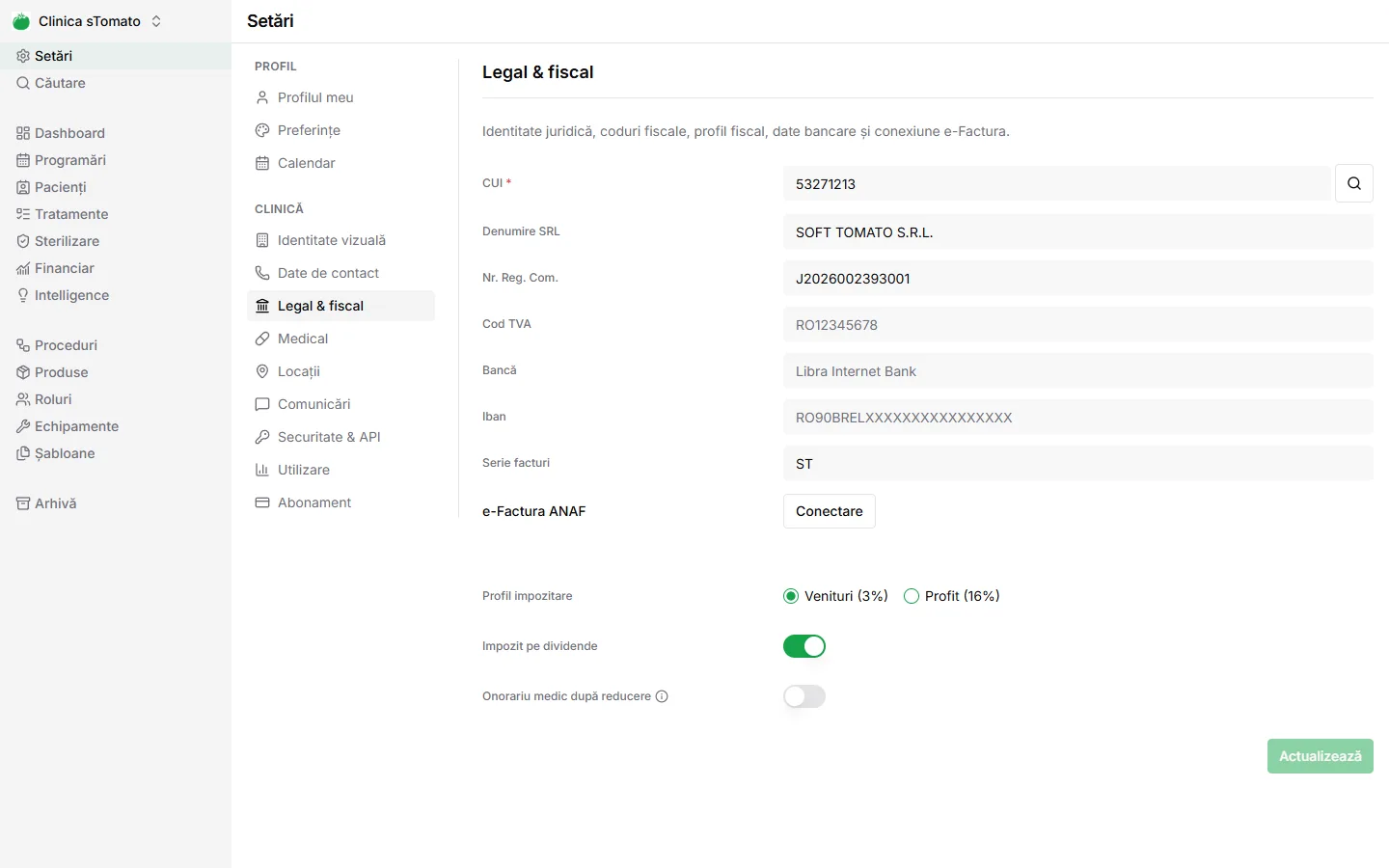This screenshot has height=868, width=1389.
Task: Select the Profit (16%) radio option
Action: coord(911,596)
